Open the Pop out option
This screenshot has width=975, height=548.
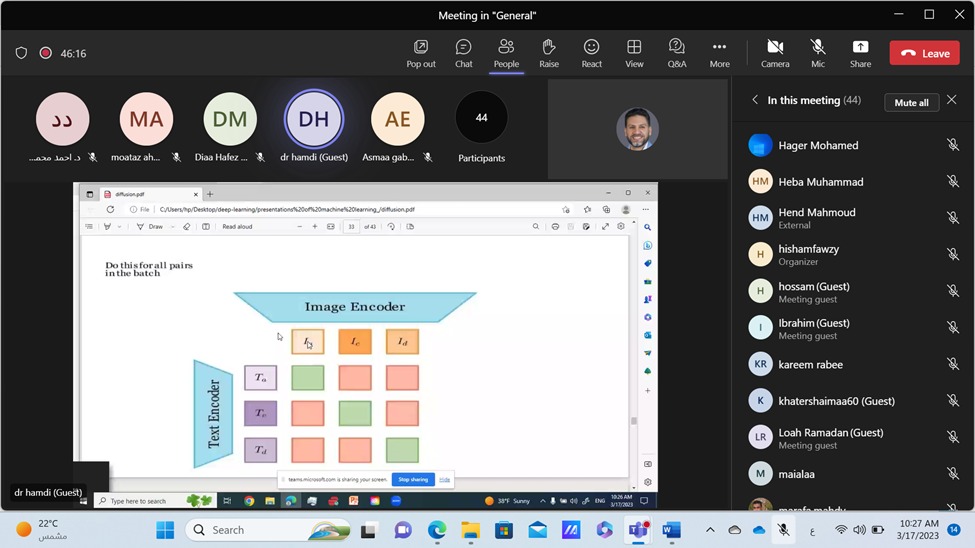click(x=421, y=53)
